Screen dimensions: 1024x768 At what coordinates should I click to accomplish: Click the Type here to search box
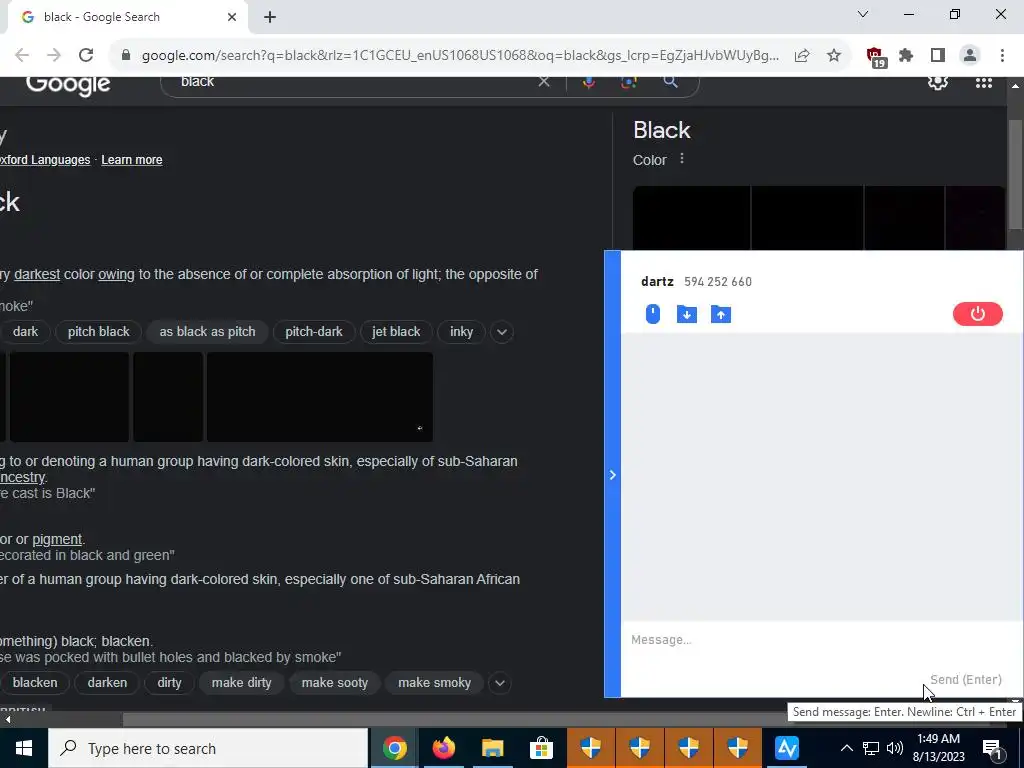point(208,748)
